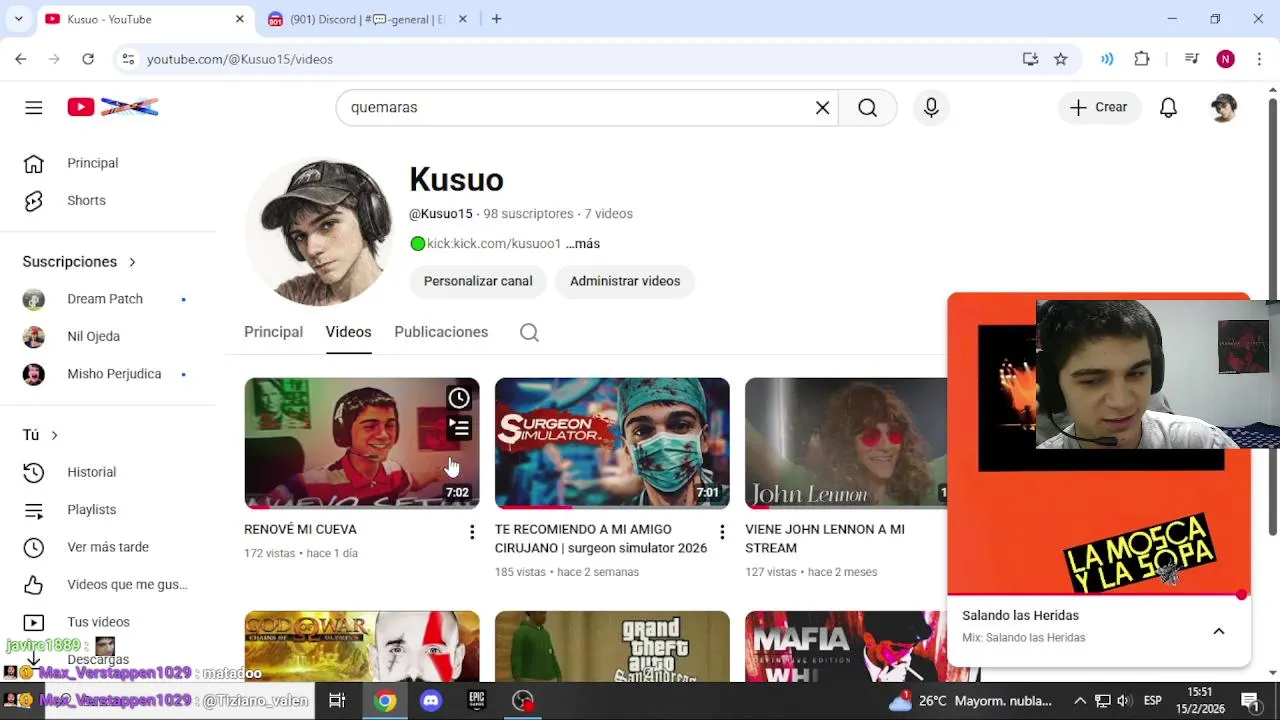Image resolution: width=1280 pixels, height=720 pixels.
Task: Open the notifications bell
Action: [x=1168, y=107]
